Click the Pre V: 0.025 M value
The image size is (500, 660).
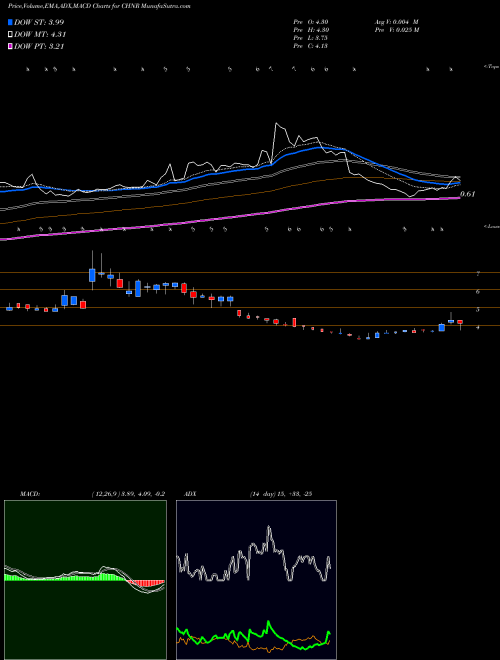(397, 30)
